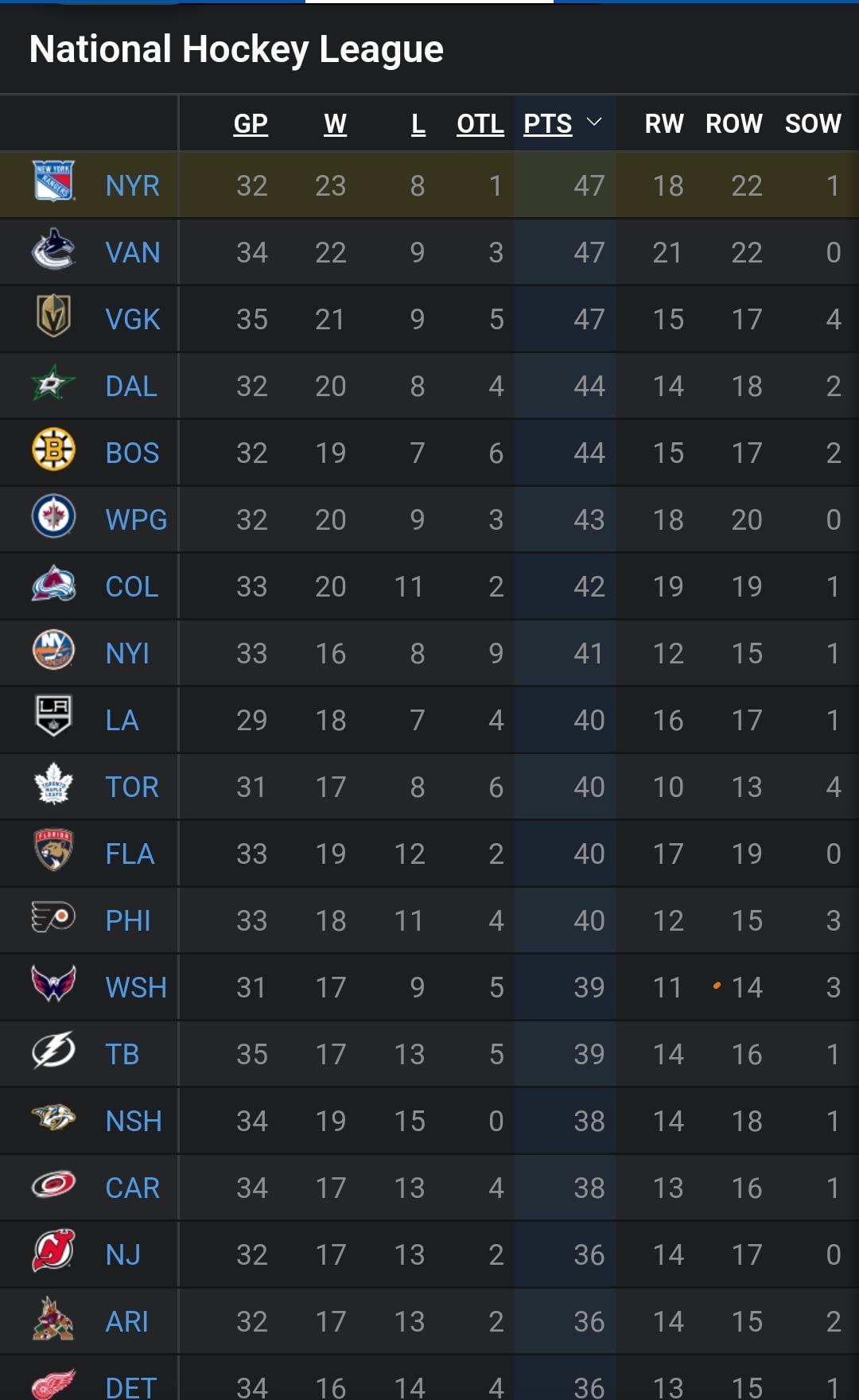Click the Dallas Stars logo
The width and height of the screenshot is (859, 1400).
(53, 385)
